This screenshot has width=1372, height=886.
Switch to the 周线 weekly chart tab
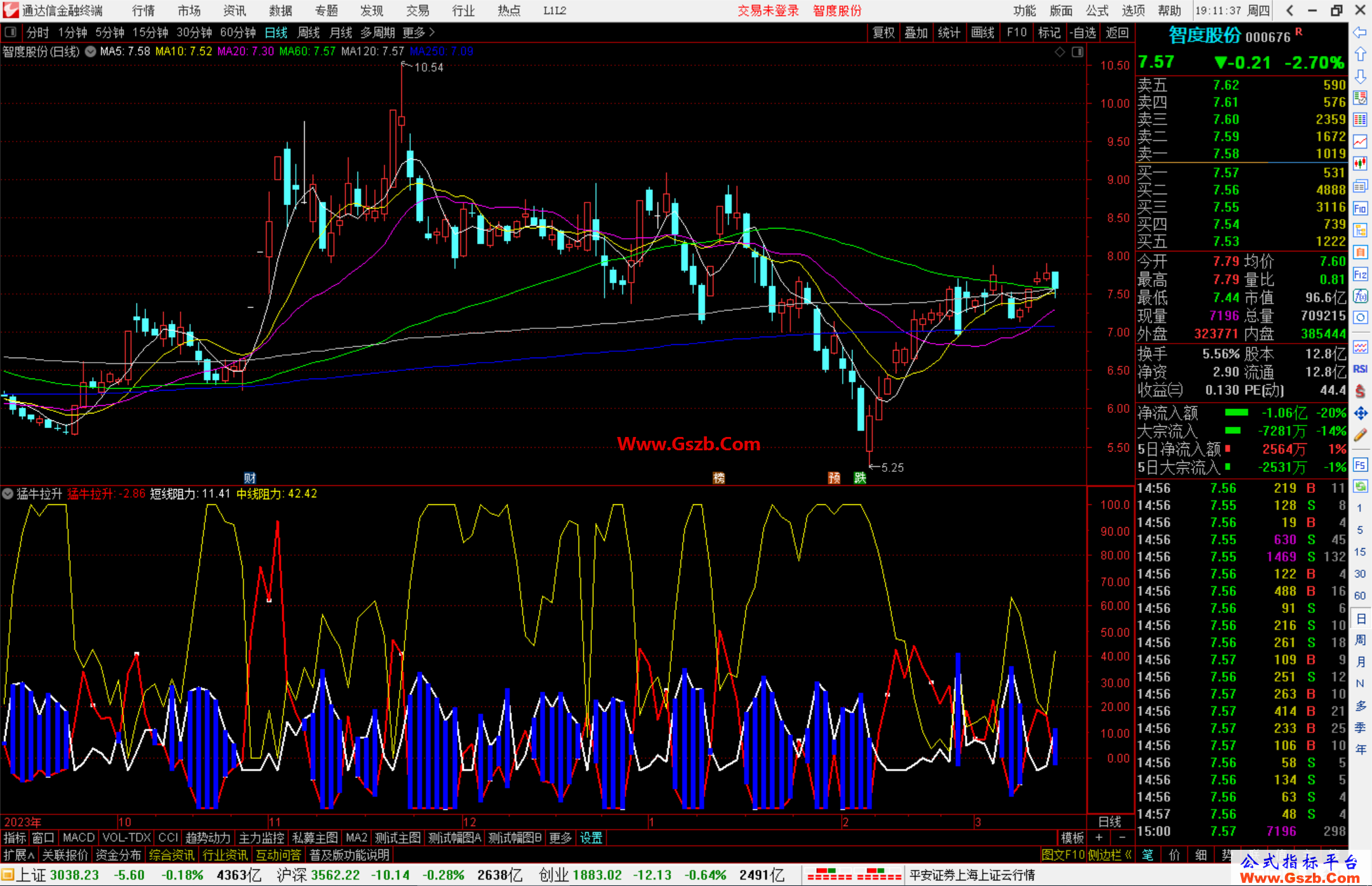pos(309,32)
